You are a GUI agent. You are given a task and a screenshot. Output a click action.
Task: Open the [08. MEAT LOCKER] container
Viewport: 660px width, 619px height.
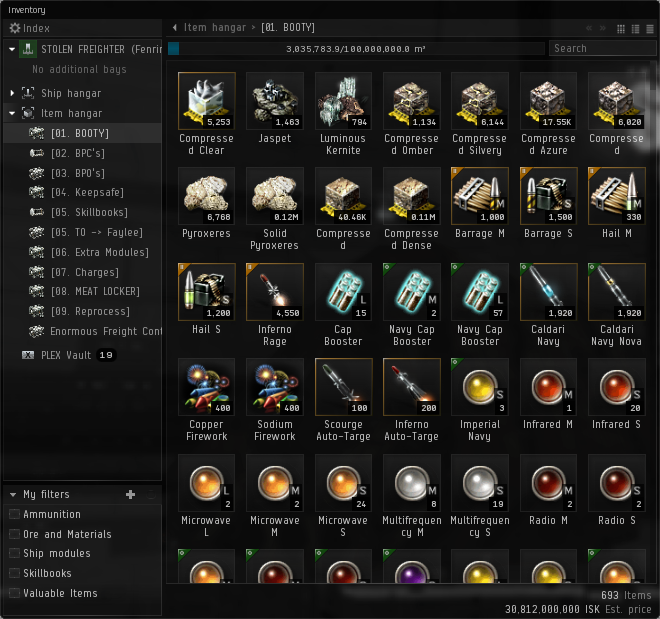coord(82,291)
